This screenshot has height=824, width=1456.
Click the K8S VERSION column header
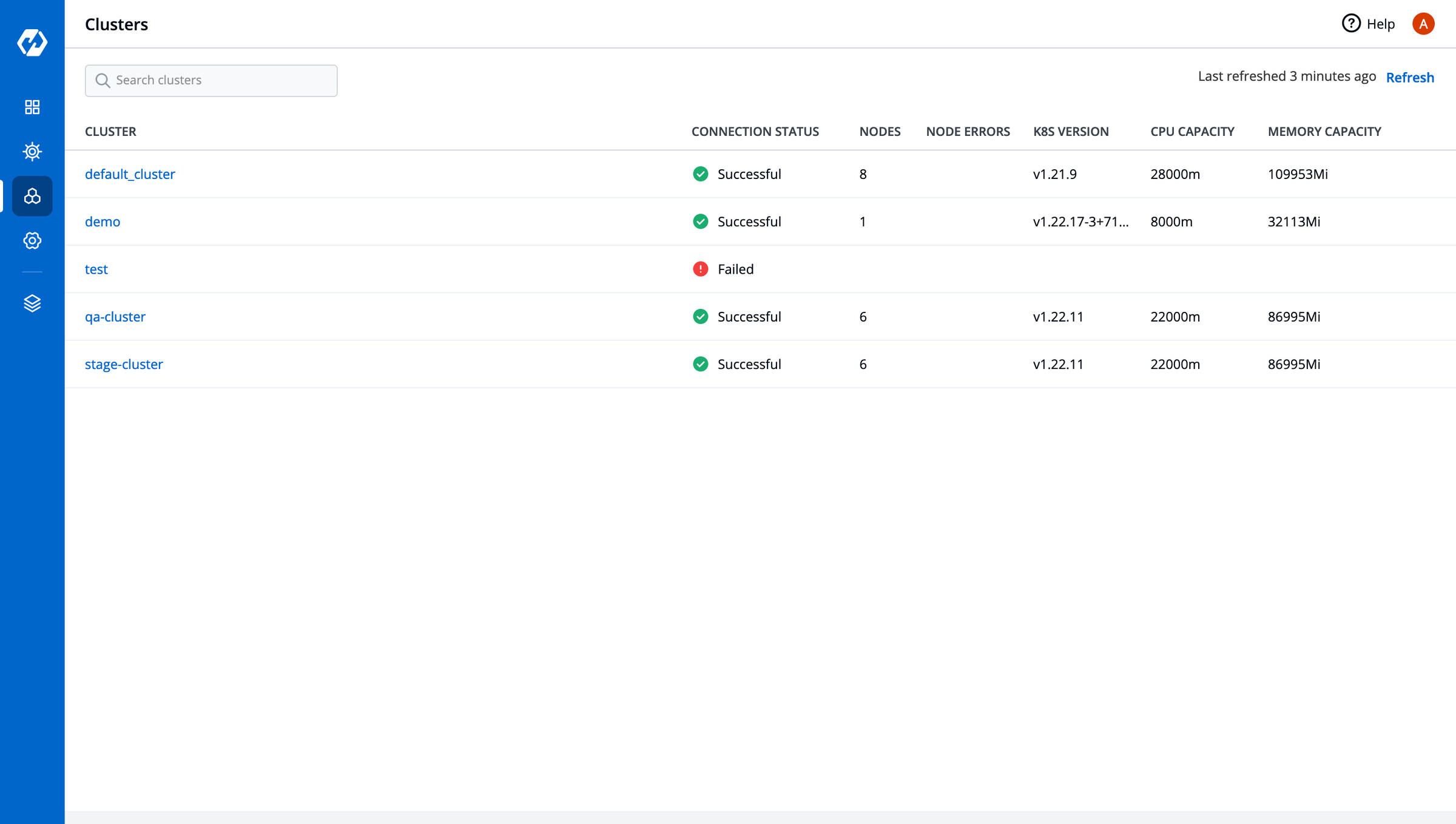(x=1071, y=132)
